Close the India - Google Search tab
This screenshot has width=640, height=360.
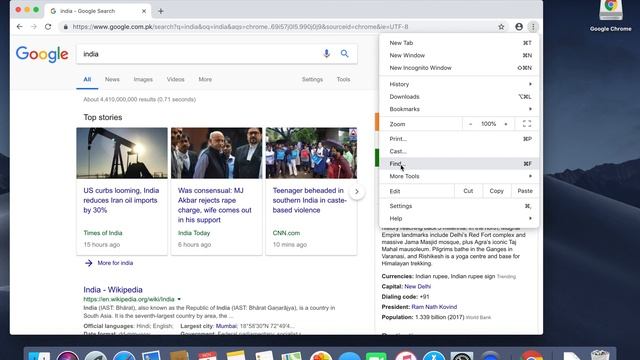[x=144, y=11]
